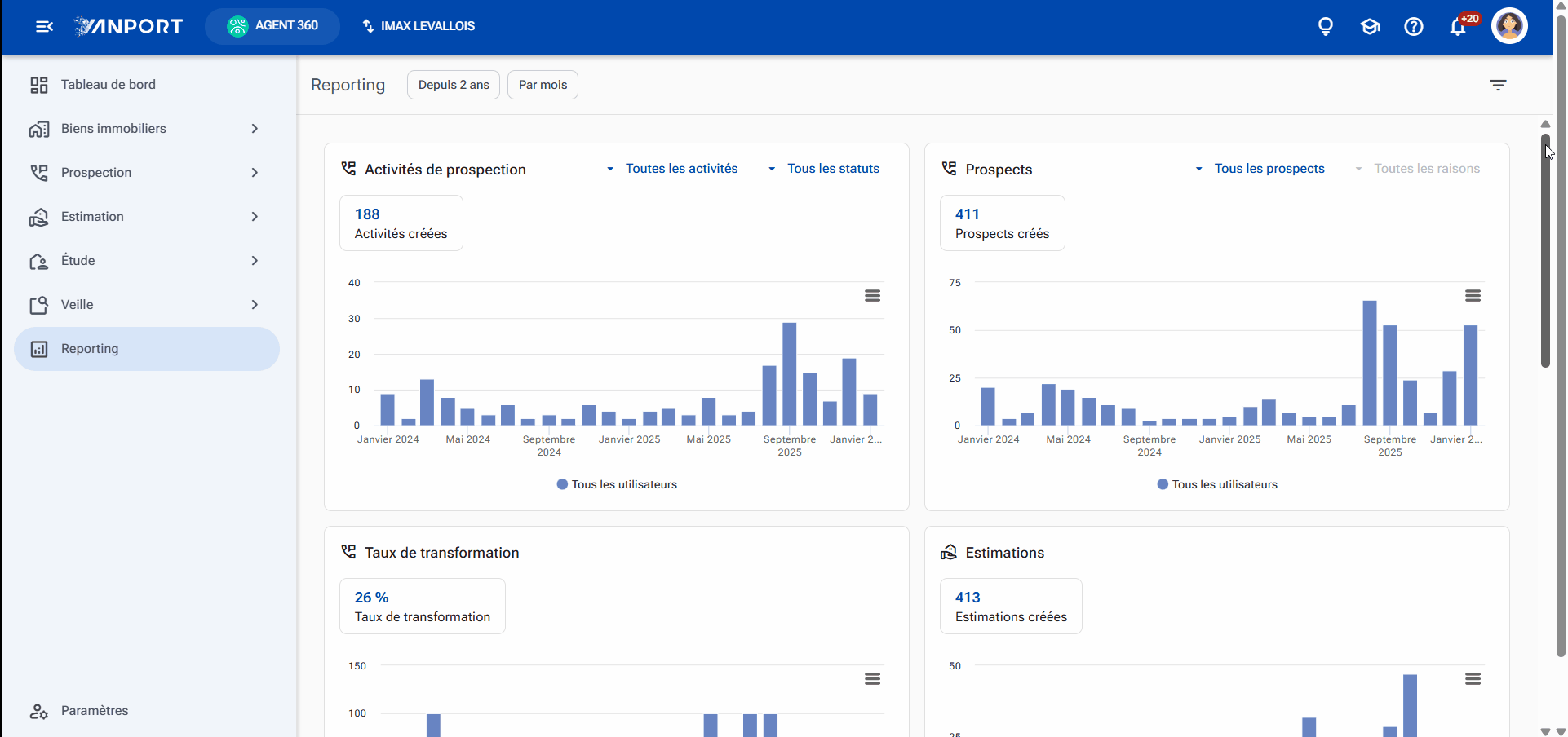Open the help question mark icon

[1414, 27]
